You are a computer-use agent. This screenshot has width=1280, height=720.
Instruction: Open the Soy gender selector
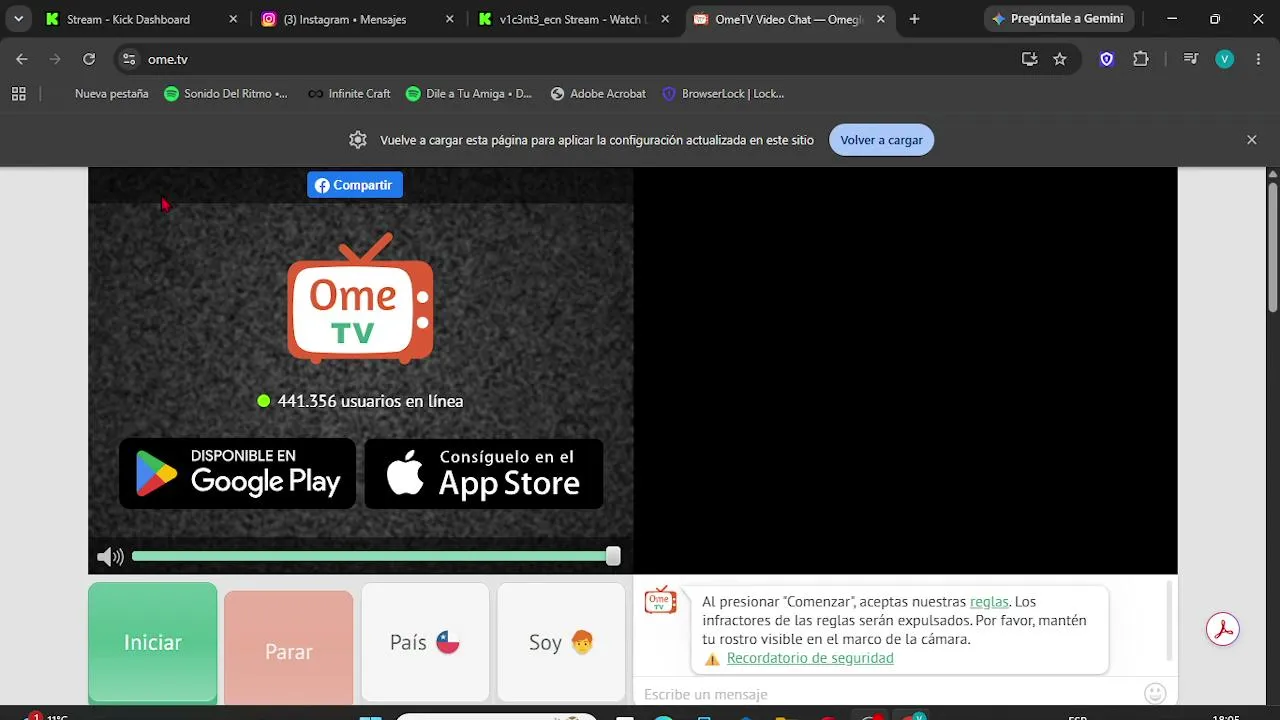click(x=561, y=643)
